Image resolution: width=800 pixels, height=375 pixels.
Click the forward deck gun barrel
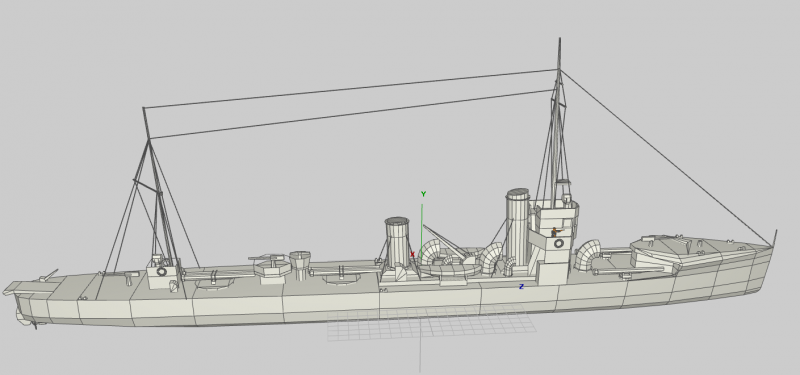pos(615,252)
